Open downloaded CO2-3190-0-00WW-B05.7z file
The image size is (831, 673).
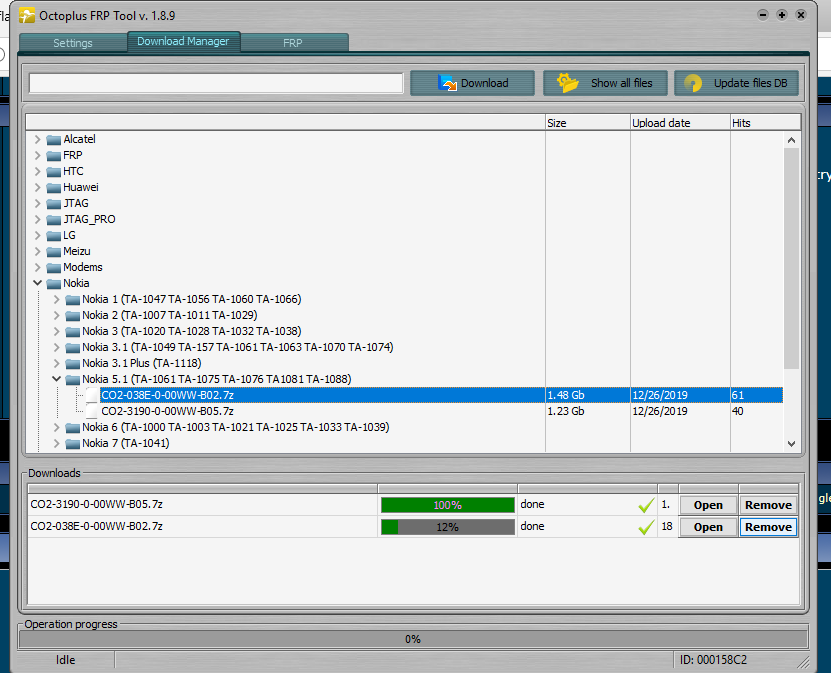pyautogui.click(x=708, y=505)
